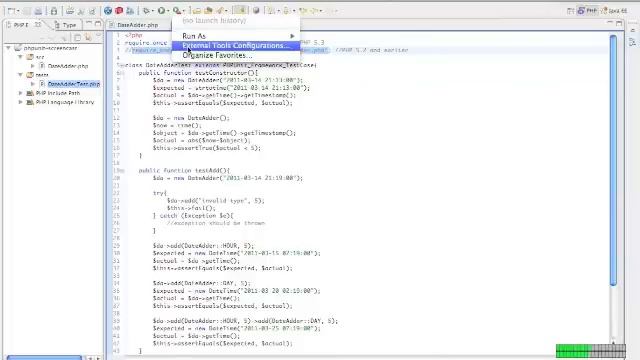Click the gray sphere toolbar icon
This screenshot has height=360, width=640.
[256, 11]
